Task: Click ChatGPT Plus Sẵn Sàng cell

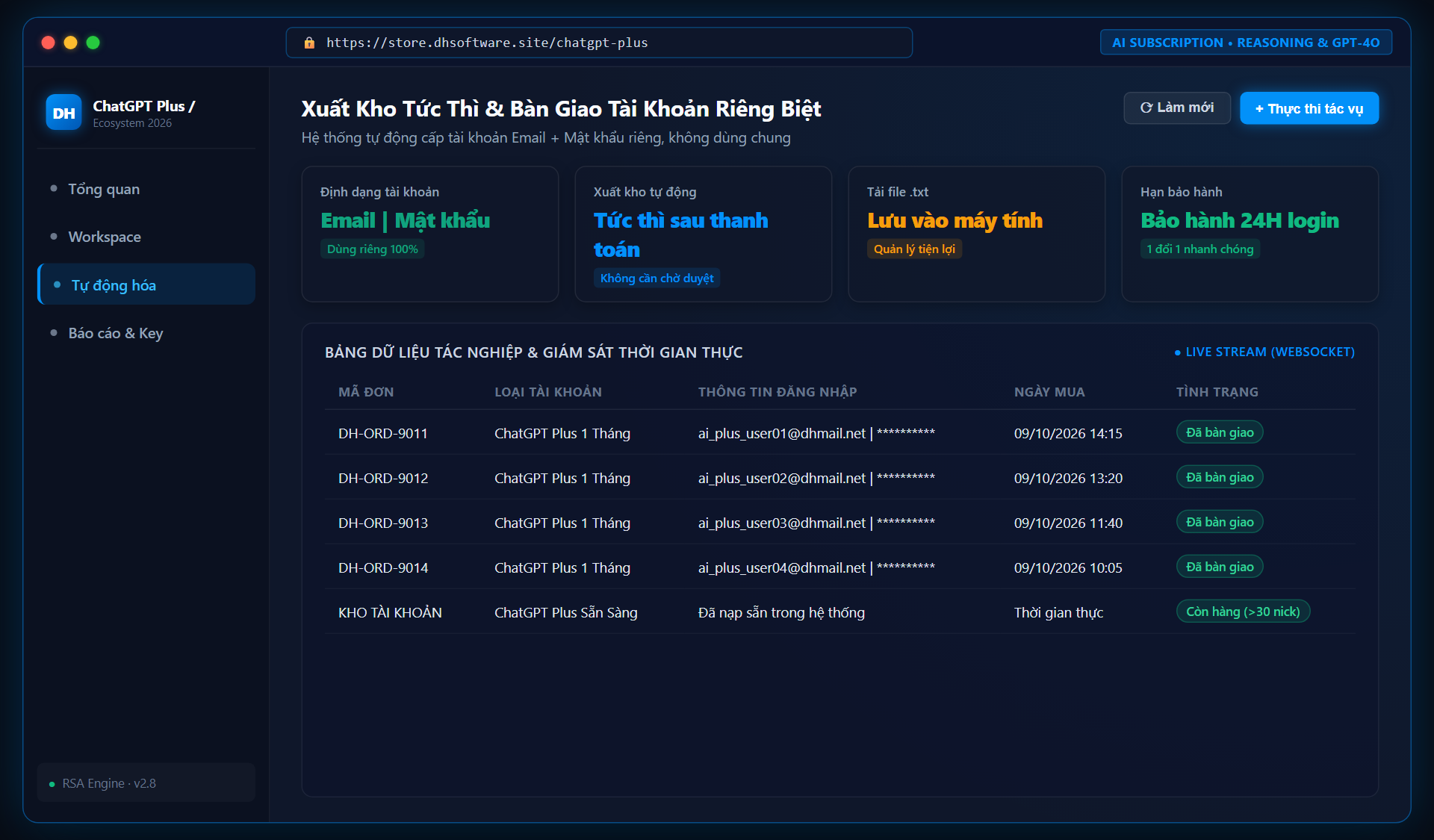Action: [x=566, y=612]
